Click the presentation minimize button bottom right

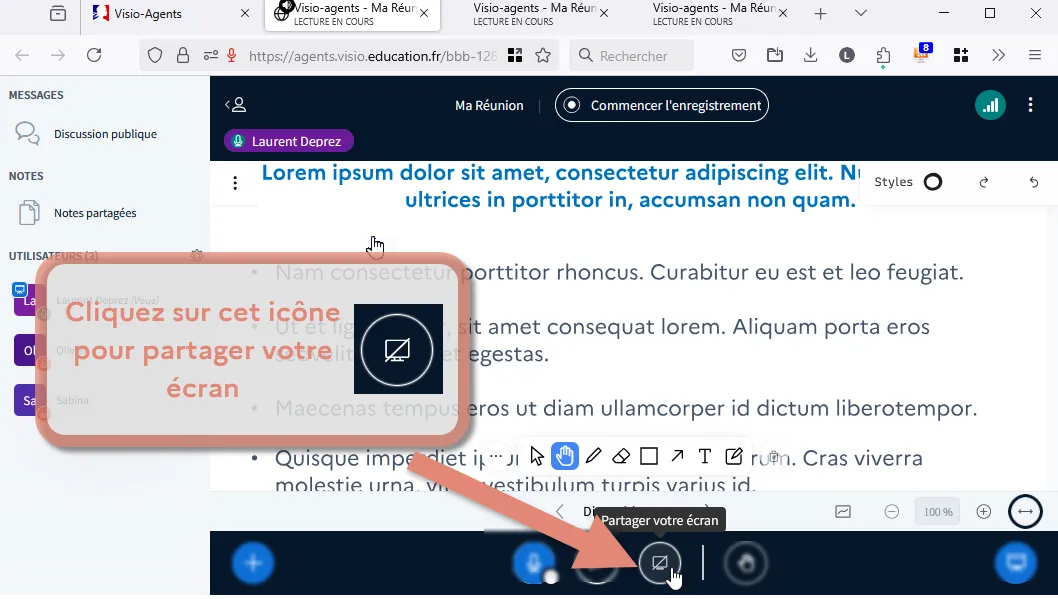pyautogui.click(x=1015, y=562)
